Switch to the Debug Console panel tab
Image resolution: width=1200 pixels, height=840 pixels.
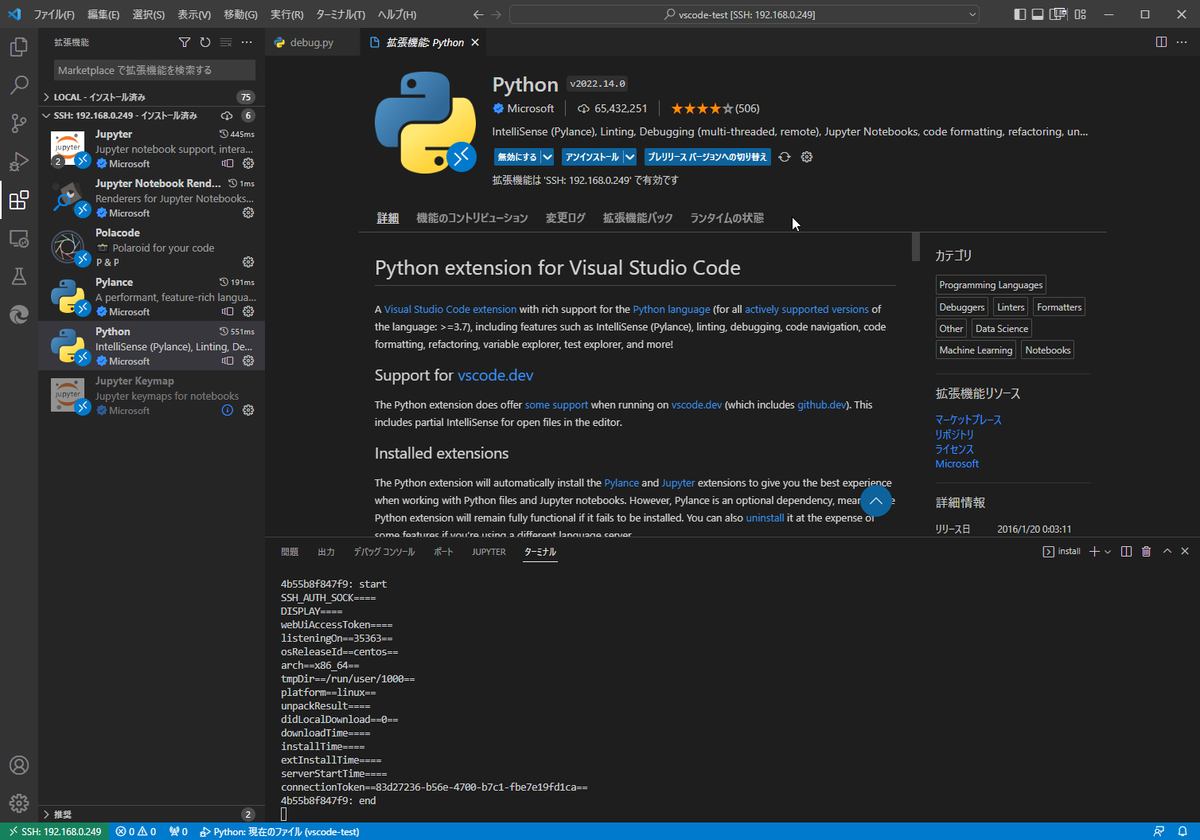[384, 551]
